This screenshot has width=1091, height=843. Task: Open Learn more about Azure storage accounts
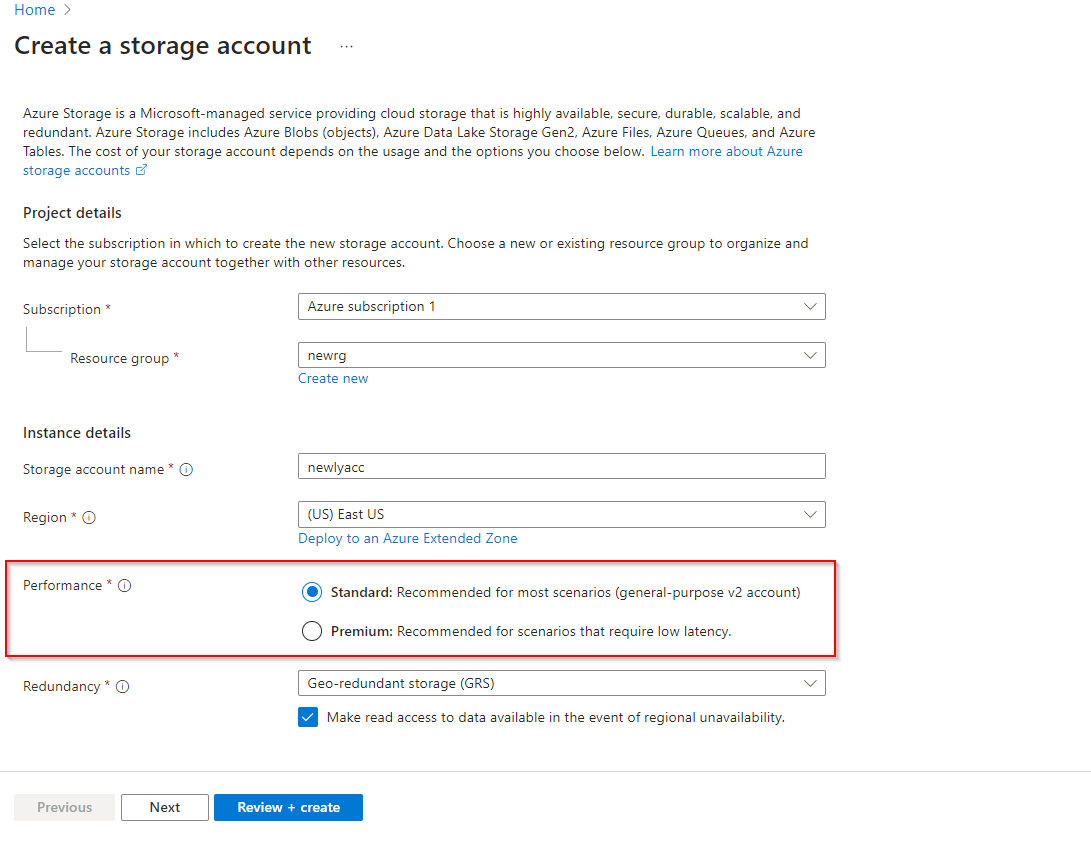[x=726, y=151]
